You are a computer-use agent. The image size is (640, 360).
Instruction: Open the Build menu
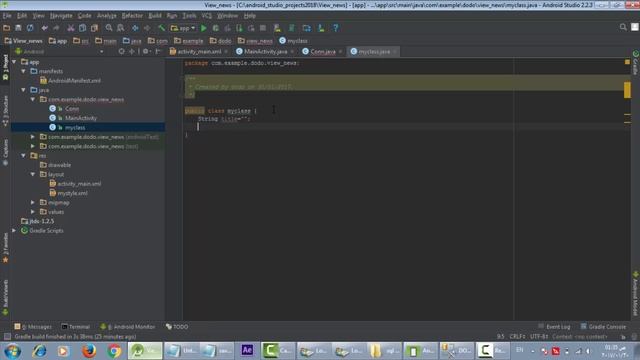click(x=155, y=16)
